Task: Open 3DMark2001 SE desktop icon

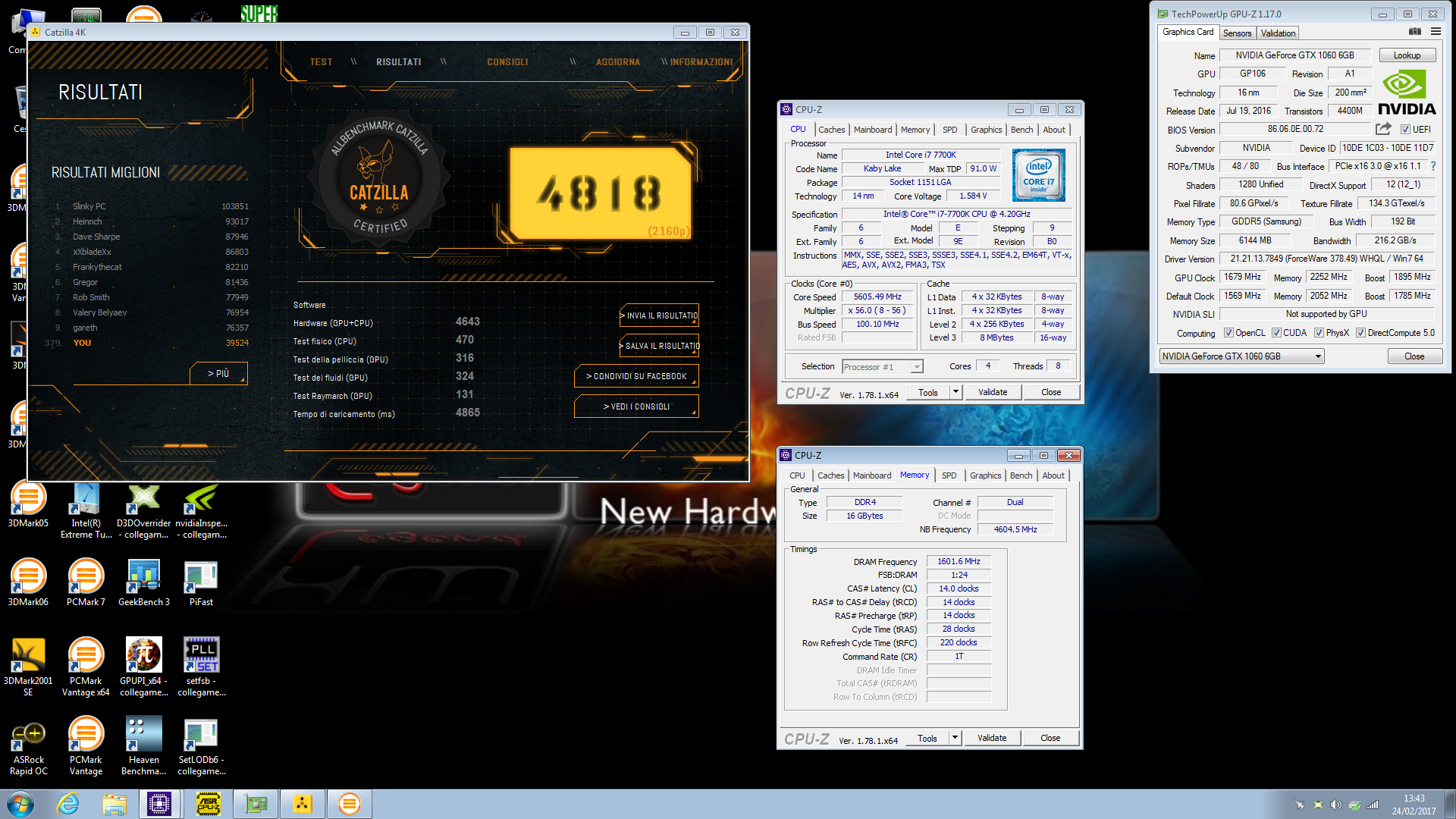Action: pos(28,667)
